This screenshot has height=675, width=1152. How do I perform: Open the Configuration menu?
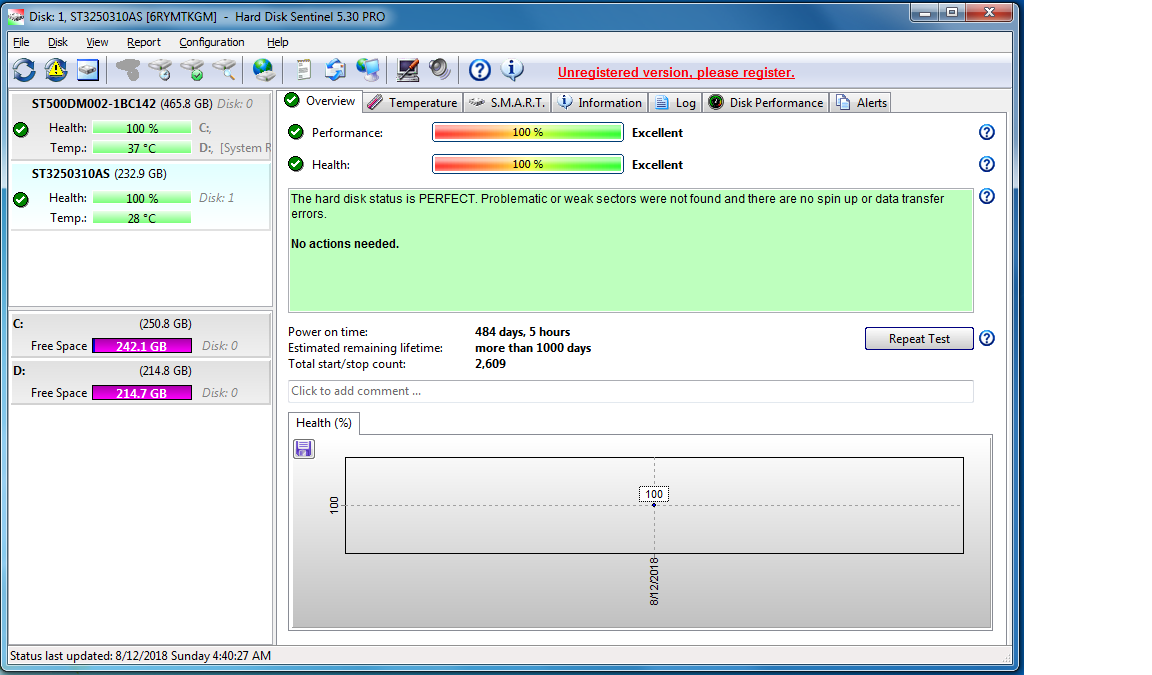tap(212, 42)
